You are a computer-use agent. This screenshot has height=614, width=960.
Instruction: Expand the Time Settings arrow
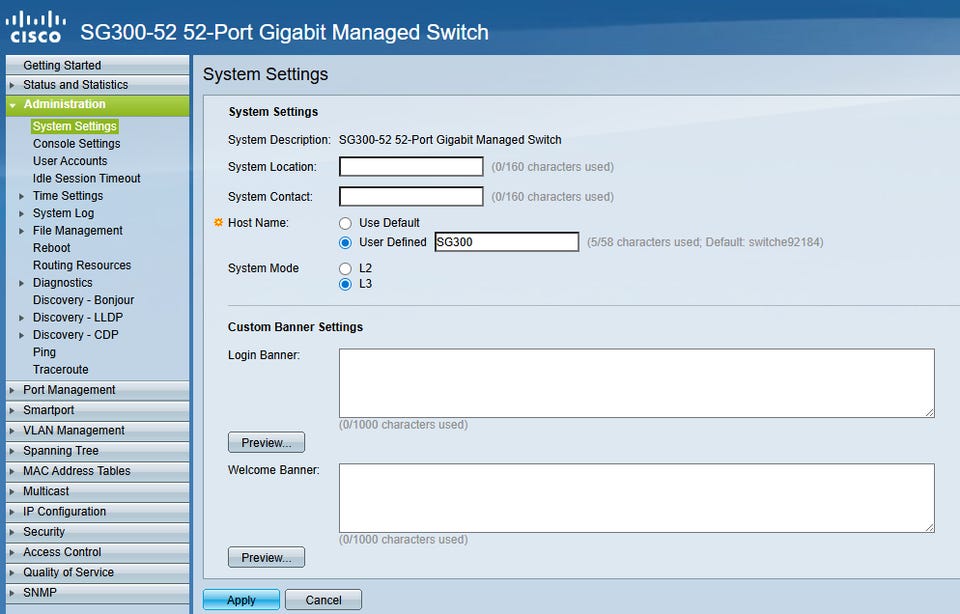click(21, 197)
